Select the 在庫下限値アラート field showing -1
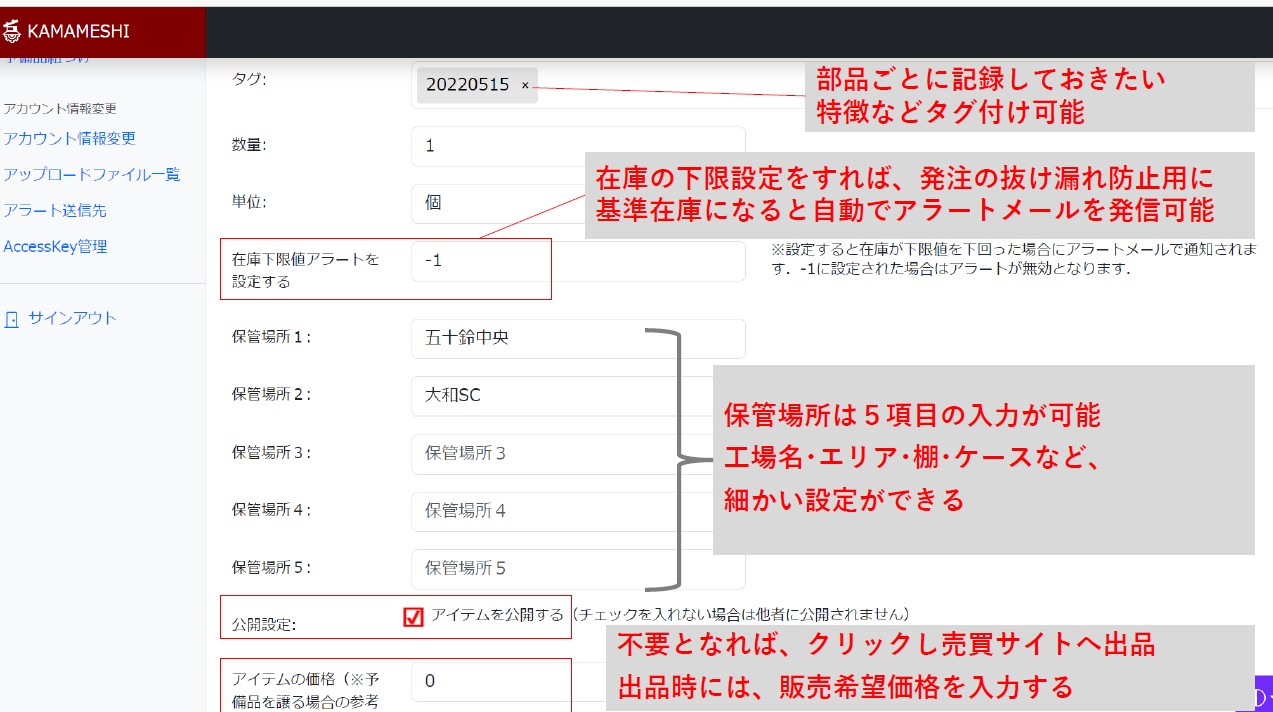This screenshot has width=1273, height=712. coord(577,261)
